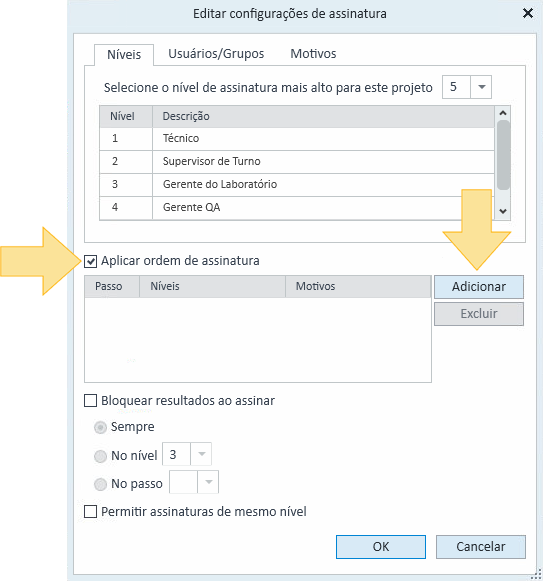Choose the No passo radio option
This screenshot has width=543, height=581.
tap(100, 484)
